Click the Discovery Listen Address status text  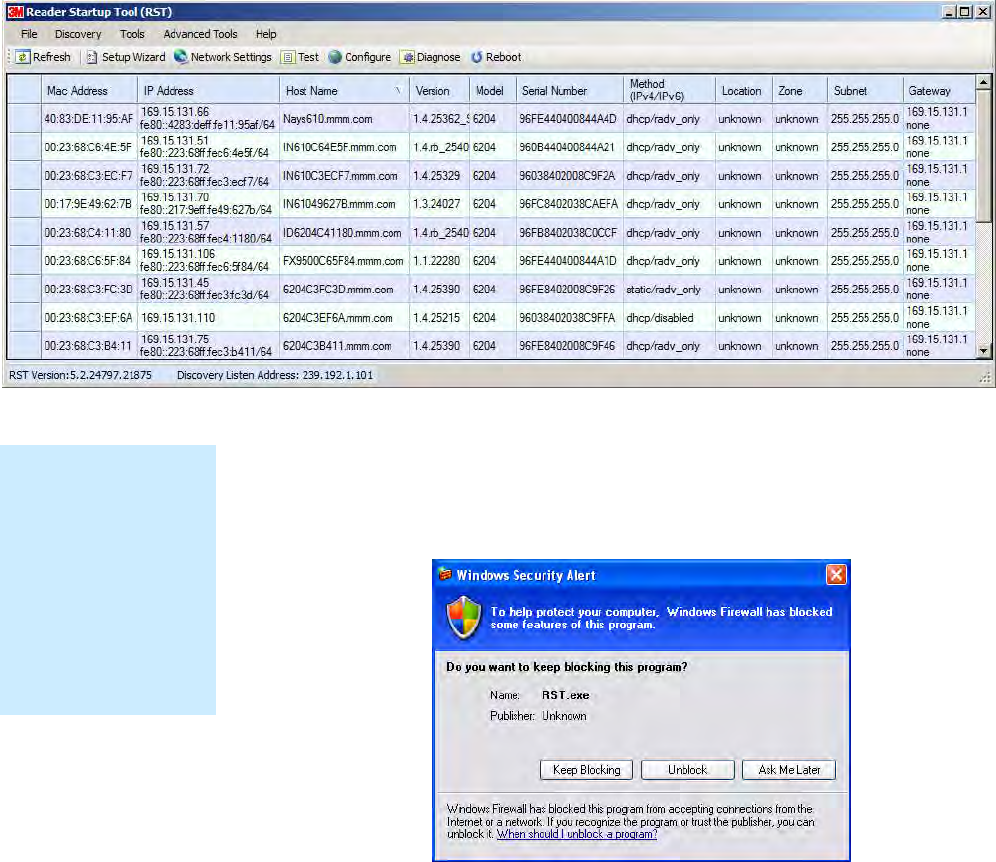click(x=275, y=375)
